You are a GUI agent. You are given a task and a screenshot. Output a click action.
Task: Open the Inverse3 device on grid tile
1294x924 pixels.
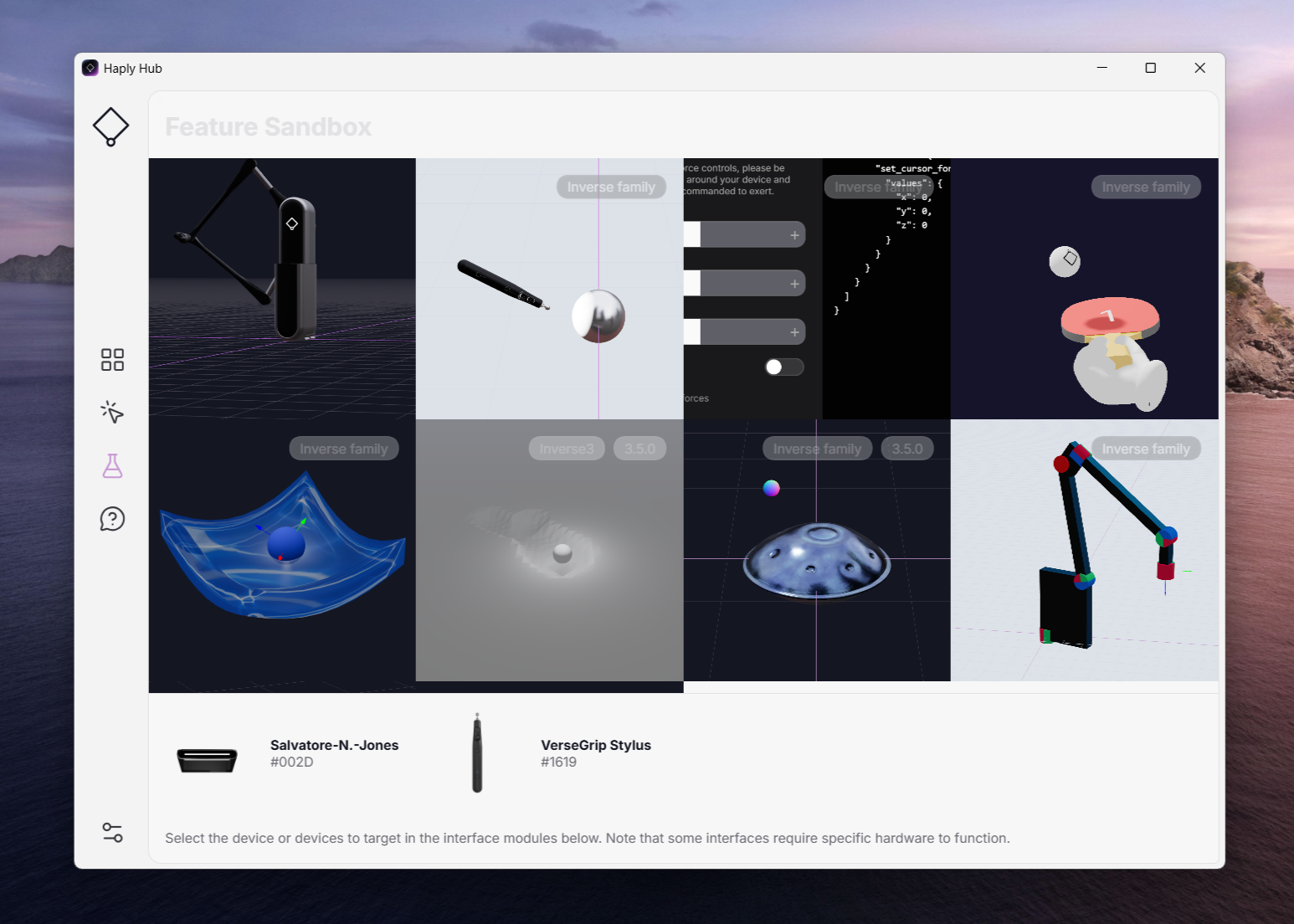(282, 289)
